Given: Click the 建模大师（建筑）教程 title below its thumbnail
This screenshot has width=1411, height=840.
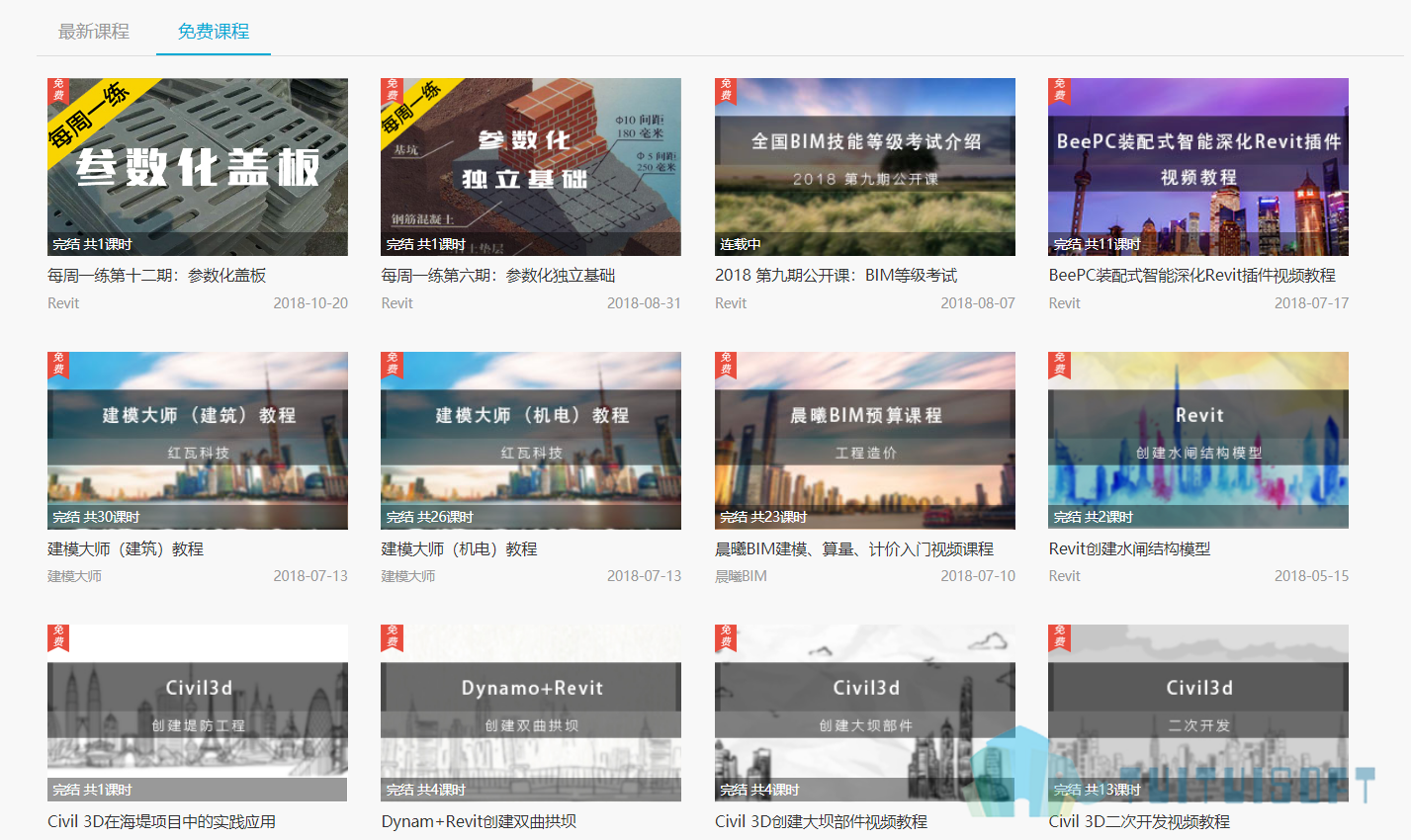Looking at the screenshot, I should 126,549.
